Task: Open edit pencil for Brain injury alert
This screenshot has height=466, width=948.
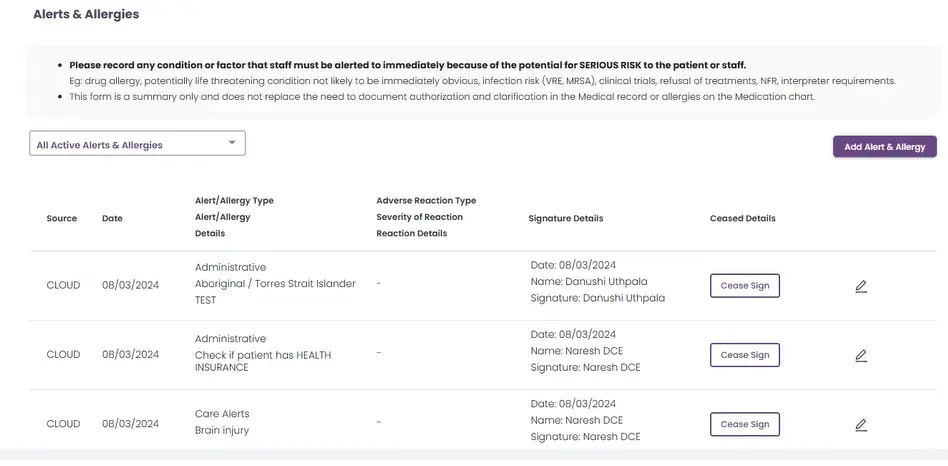Action: [x=860, y=424]
